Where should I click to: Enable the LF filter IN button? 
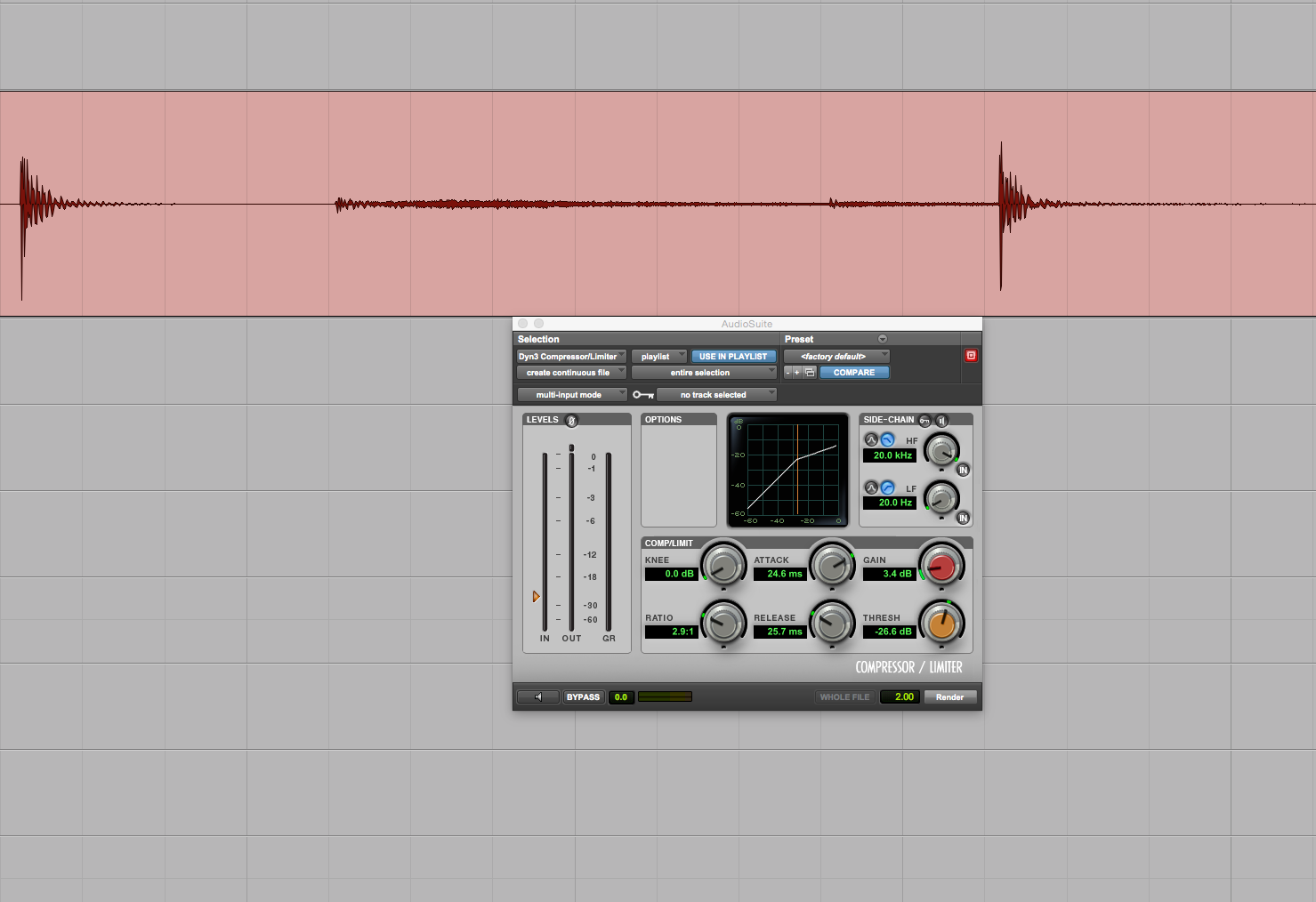(963, 518)
